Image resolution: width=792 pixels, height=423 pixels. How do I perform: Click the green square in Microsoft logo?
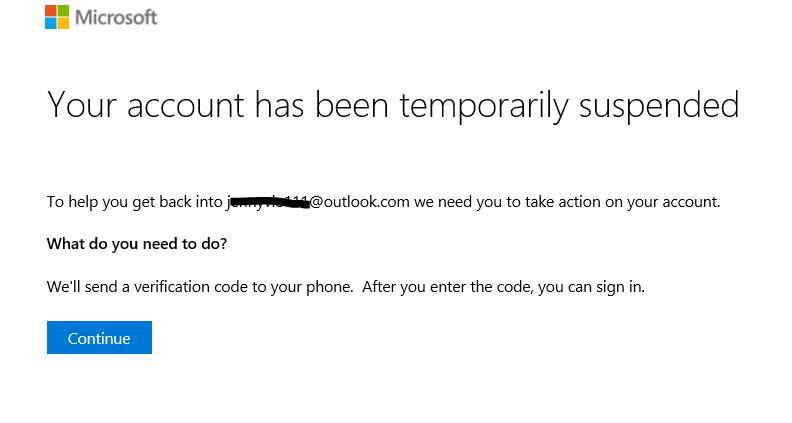pyautogui.click(x=63, y=11)
